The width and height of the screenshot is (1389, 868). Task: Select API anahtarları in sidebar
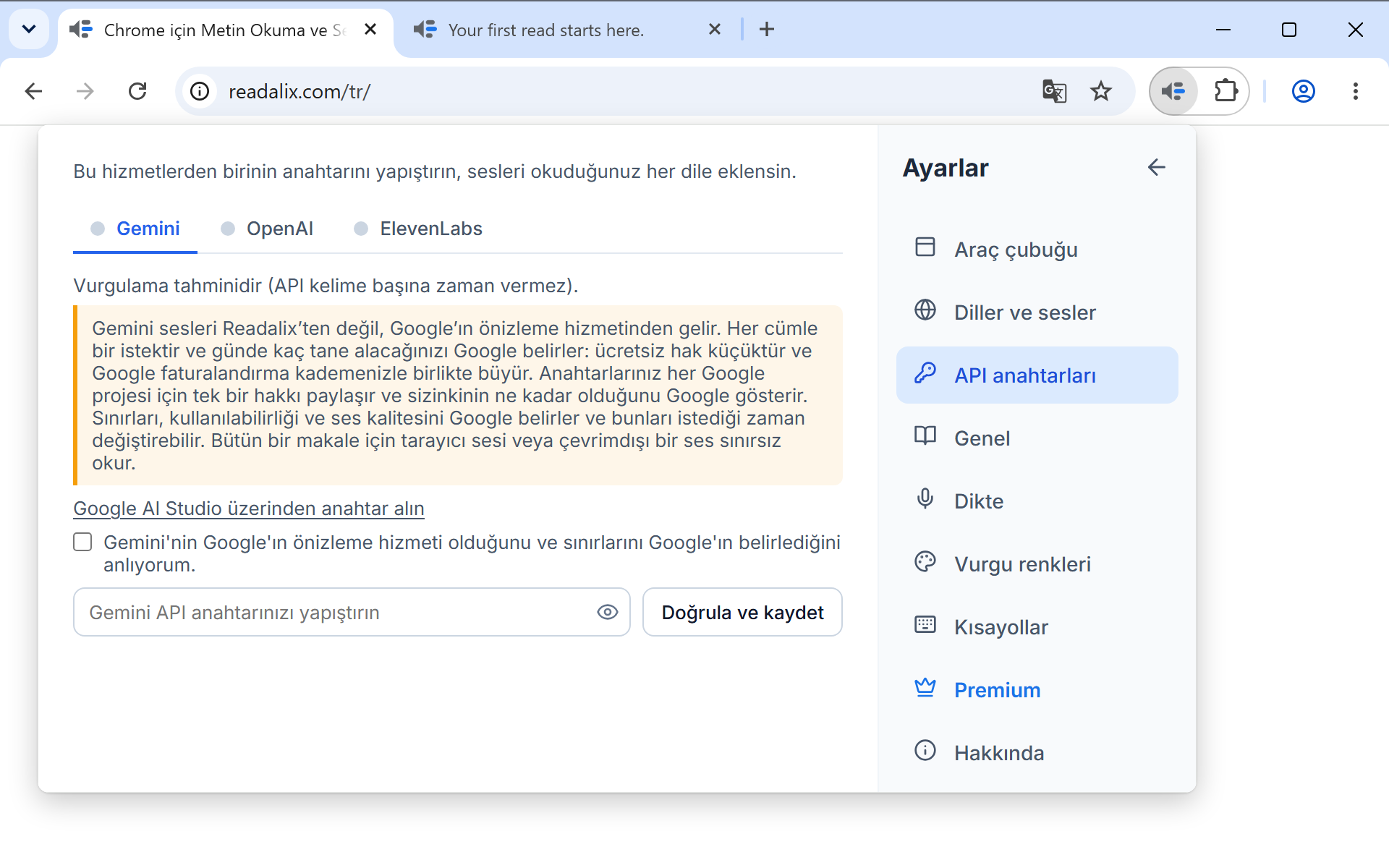[x=1037, y=375]
